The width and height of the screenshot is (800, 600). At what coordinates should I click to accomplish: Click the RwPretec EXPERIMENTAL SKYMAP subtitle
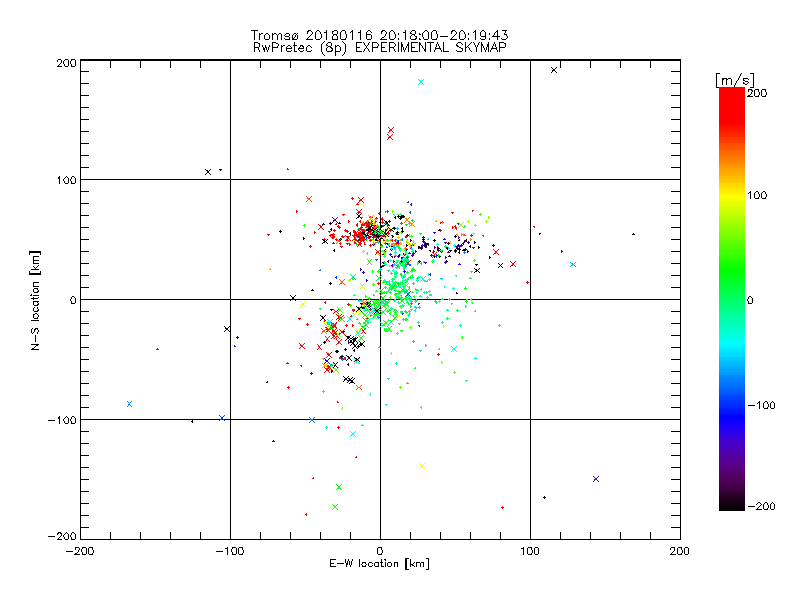(x=380, y=47)
